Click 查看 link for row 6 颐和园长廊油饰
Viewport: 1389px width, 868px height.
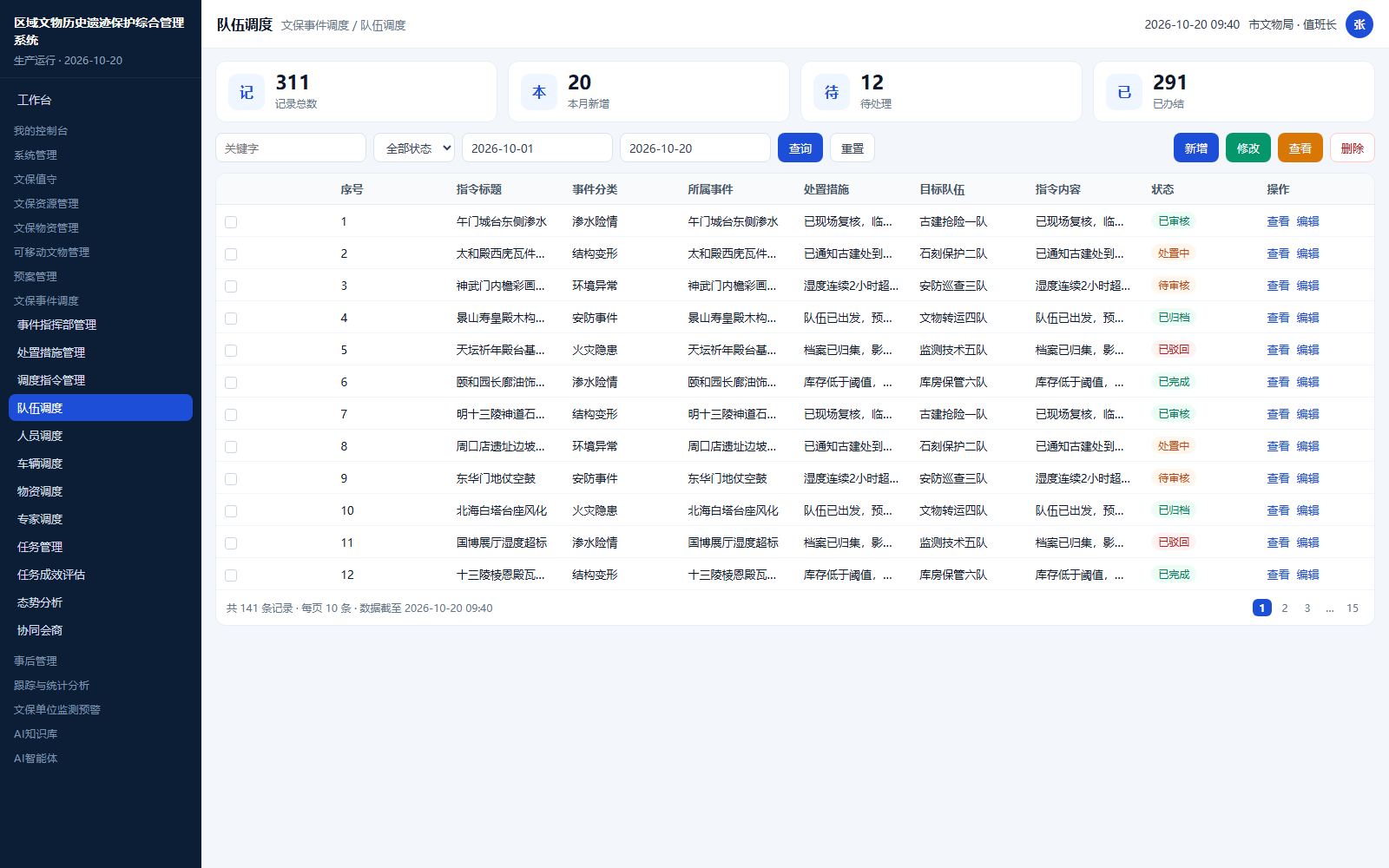click(1279, 382)
